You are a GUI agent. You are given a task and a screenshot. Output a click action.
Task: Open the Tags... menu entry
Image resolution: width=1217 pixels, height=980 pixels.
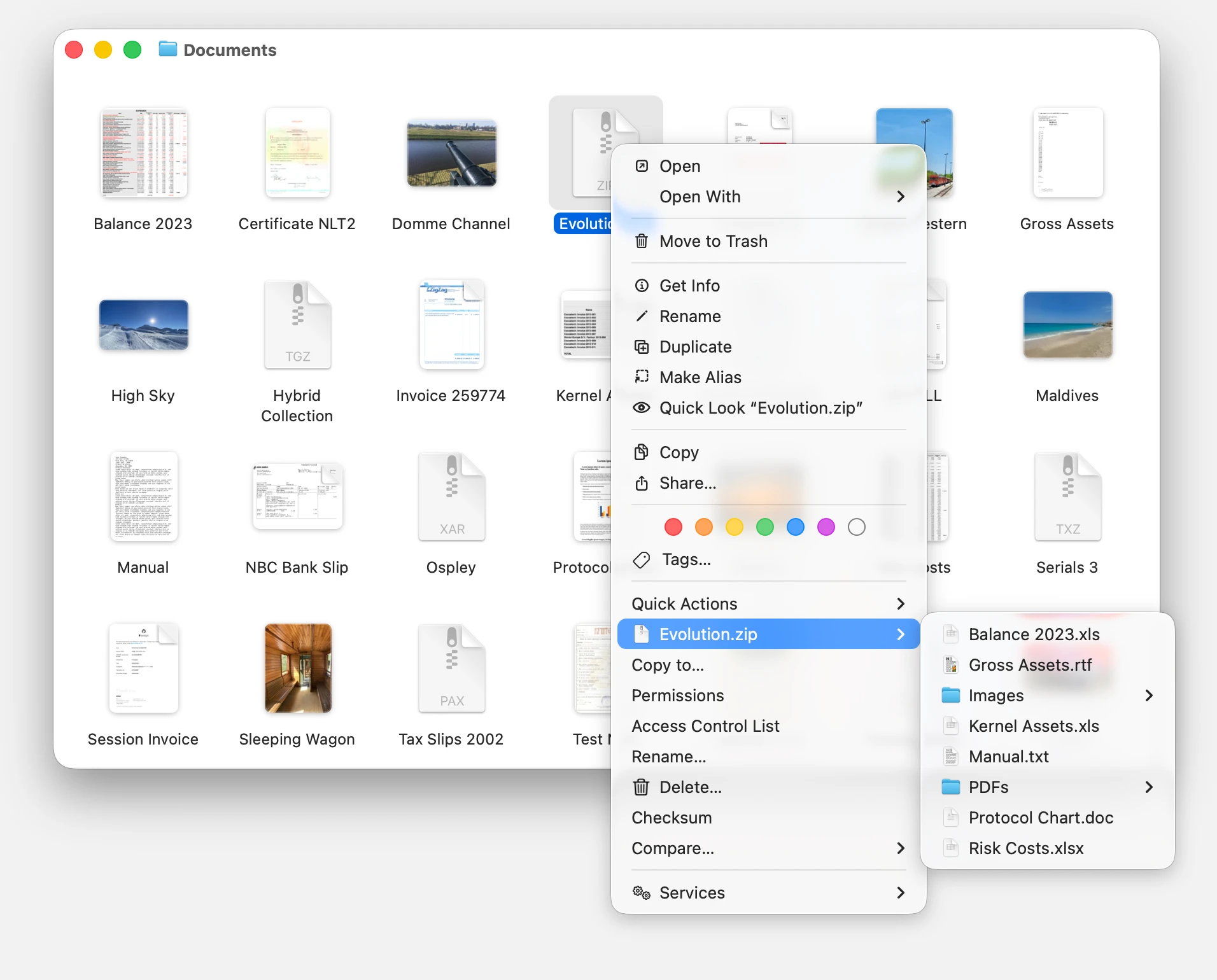[x=769, y=559]
